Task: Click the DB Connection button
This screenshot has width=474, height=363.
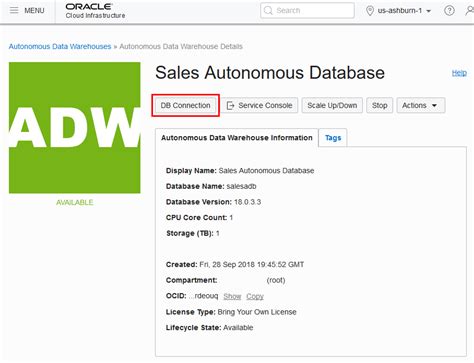Action: point(185,106)
